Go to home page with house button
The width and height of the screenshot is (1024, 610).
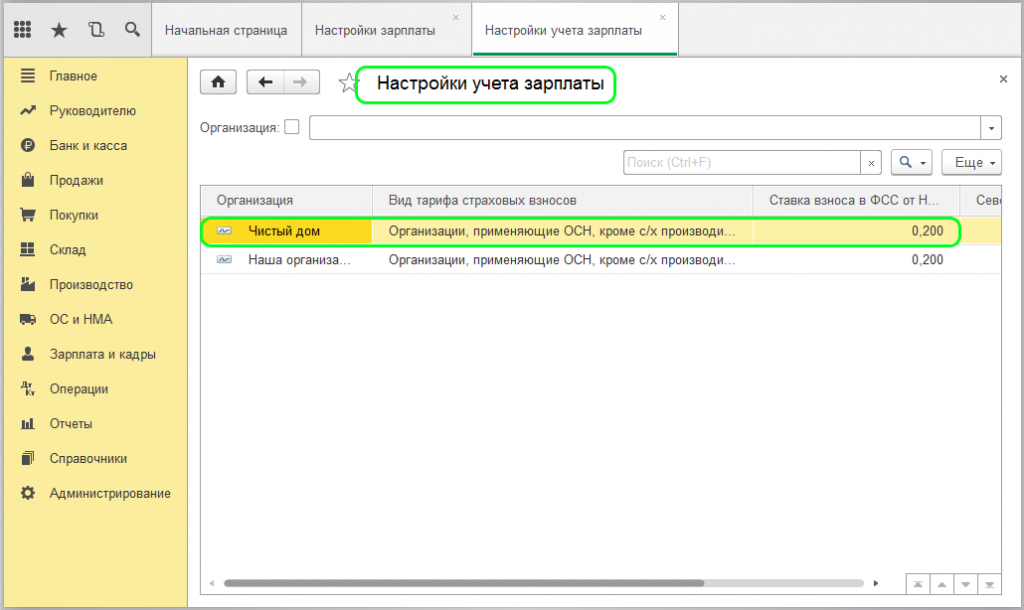click(218, 82)
